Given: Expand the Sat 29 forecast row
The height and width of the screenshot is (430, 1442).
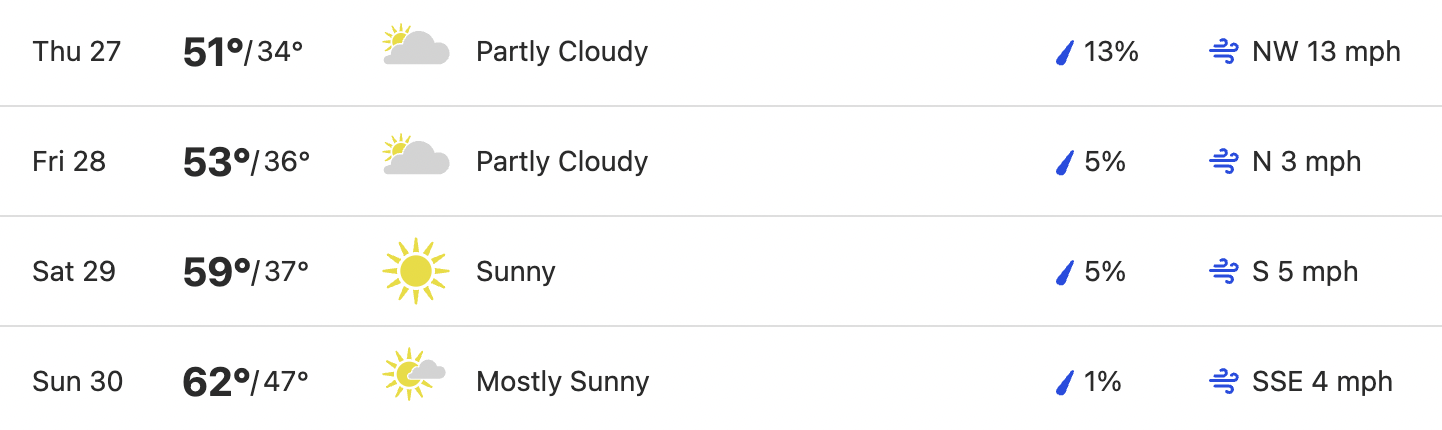Looking at the screenshot, I should click(x=721, y=271).
